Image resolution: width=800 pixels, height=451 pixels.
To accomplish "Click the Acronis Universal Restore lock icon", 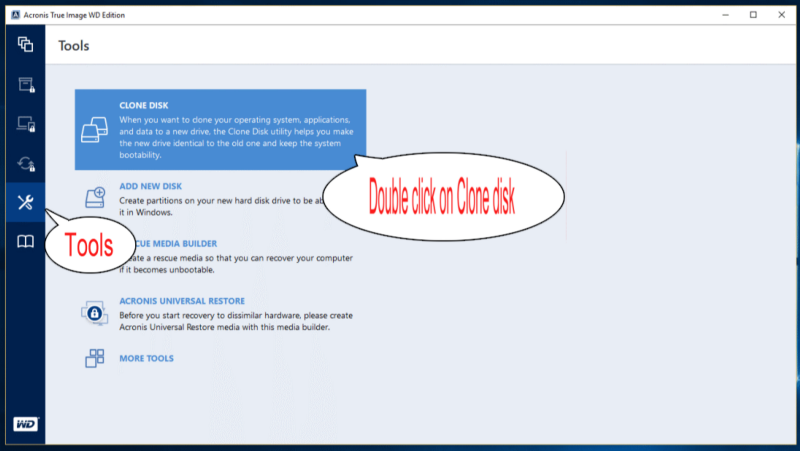I will [x=94, y=313].
